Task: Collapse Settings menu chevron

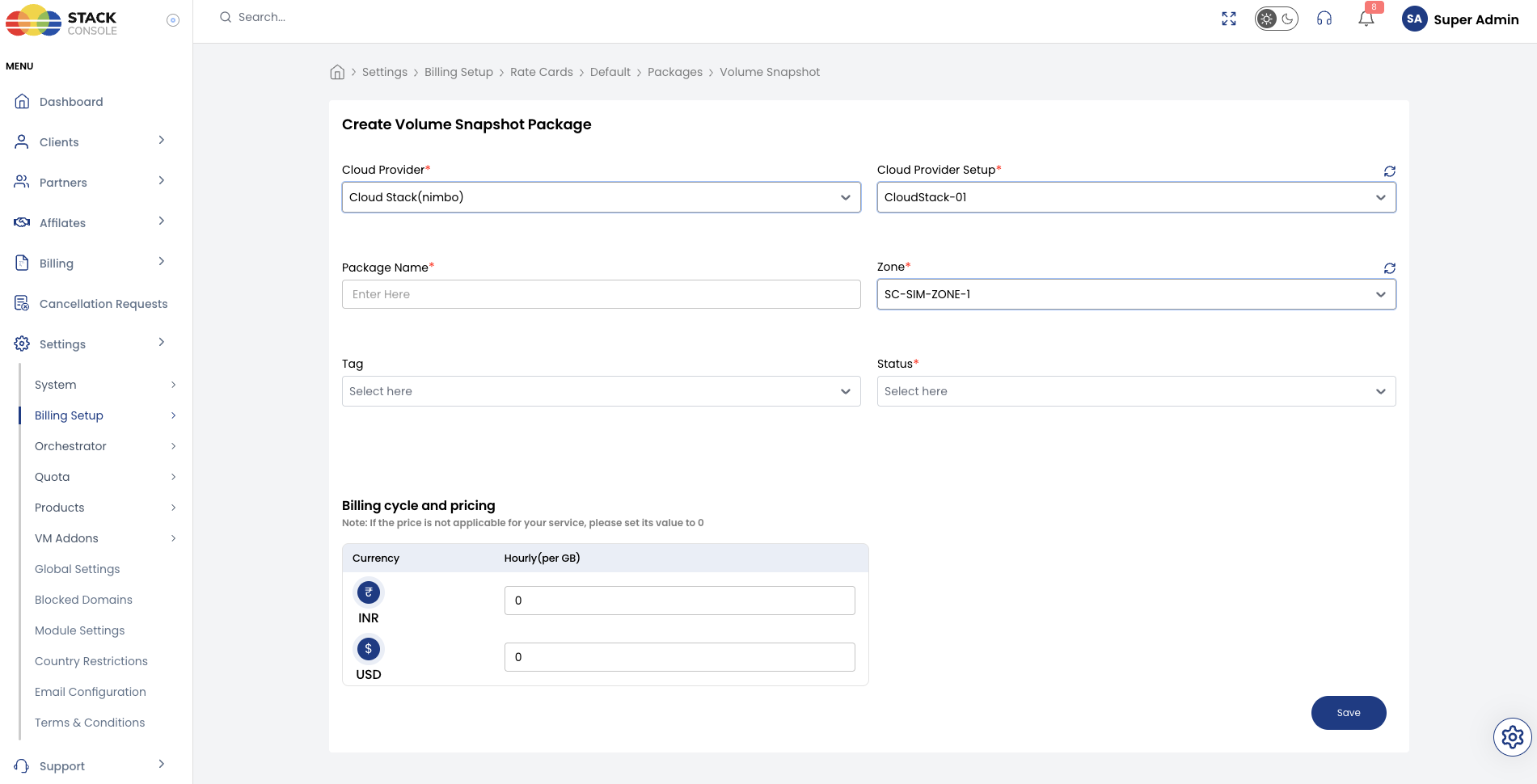Action: pyautogui.click(x=162, y=343)
